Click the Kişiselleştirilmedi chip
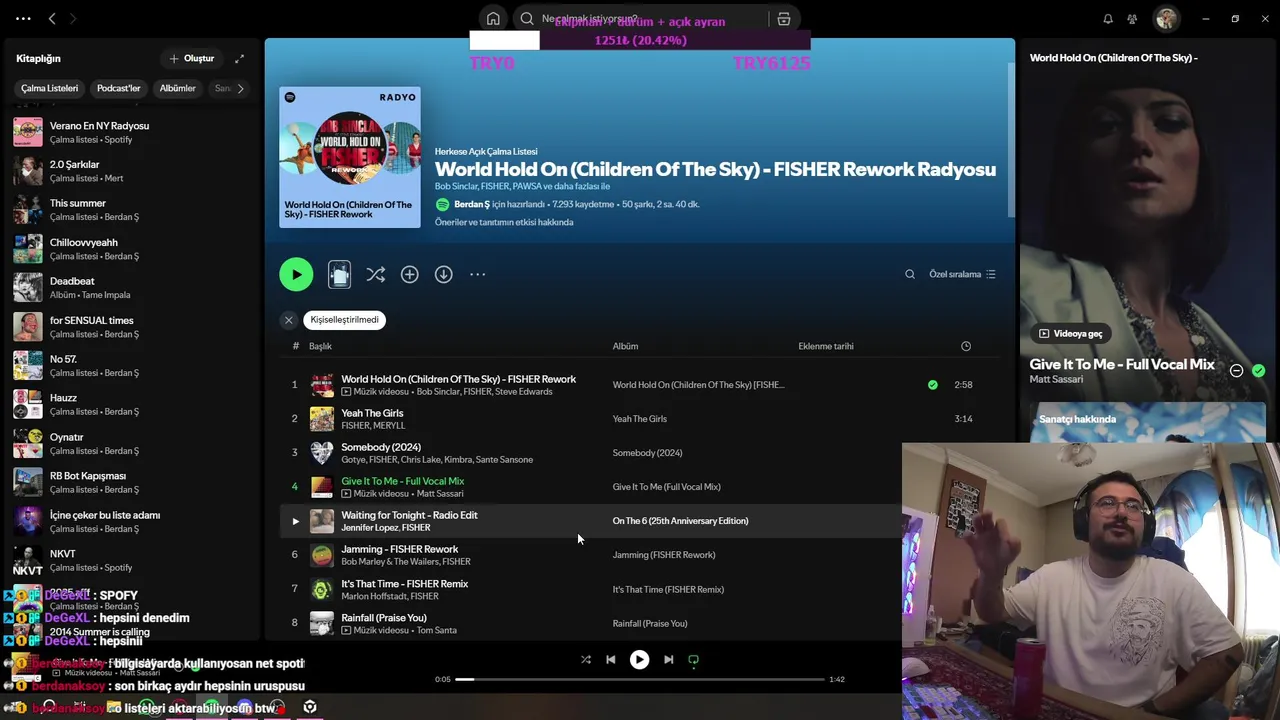This screenshot has width=1280, height=720. tap(344, 320)
